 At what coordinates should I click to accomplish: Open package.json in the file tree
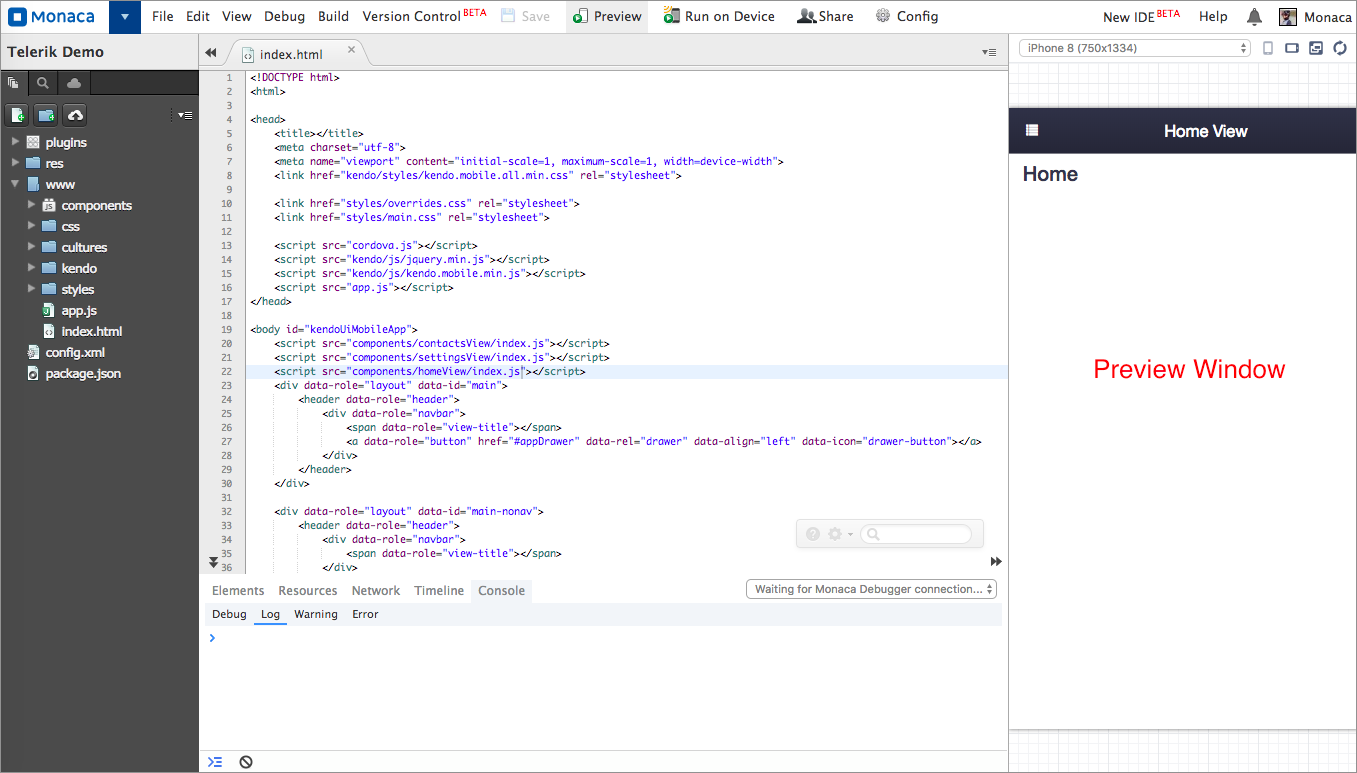tap(83, 373)
